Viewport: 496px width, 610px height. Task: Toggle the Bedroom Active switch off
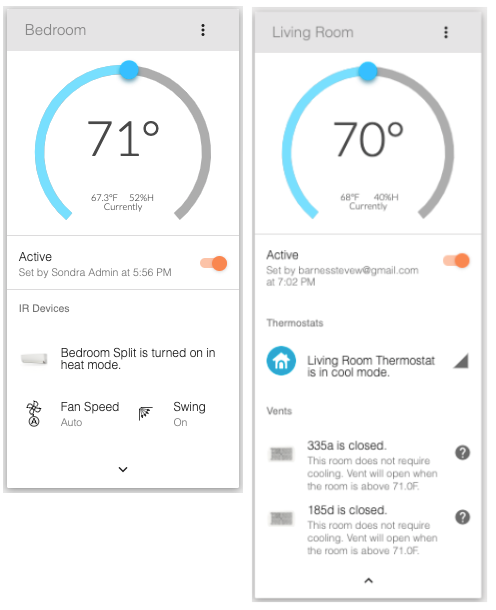[x=214, y=263]
